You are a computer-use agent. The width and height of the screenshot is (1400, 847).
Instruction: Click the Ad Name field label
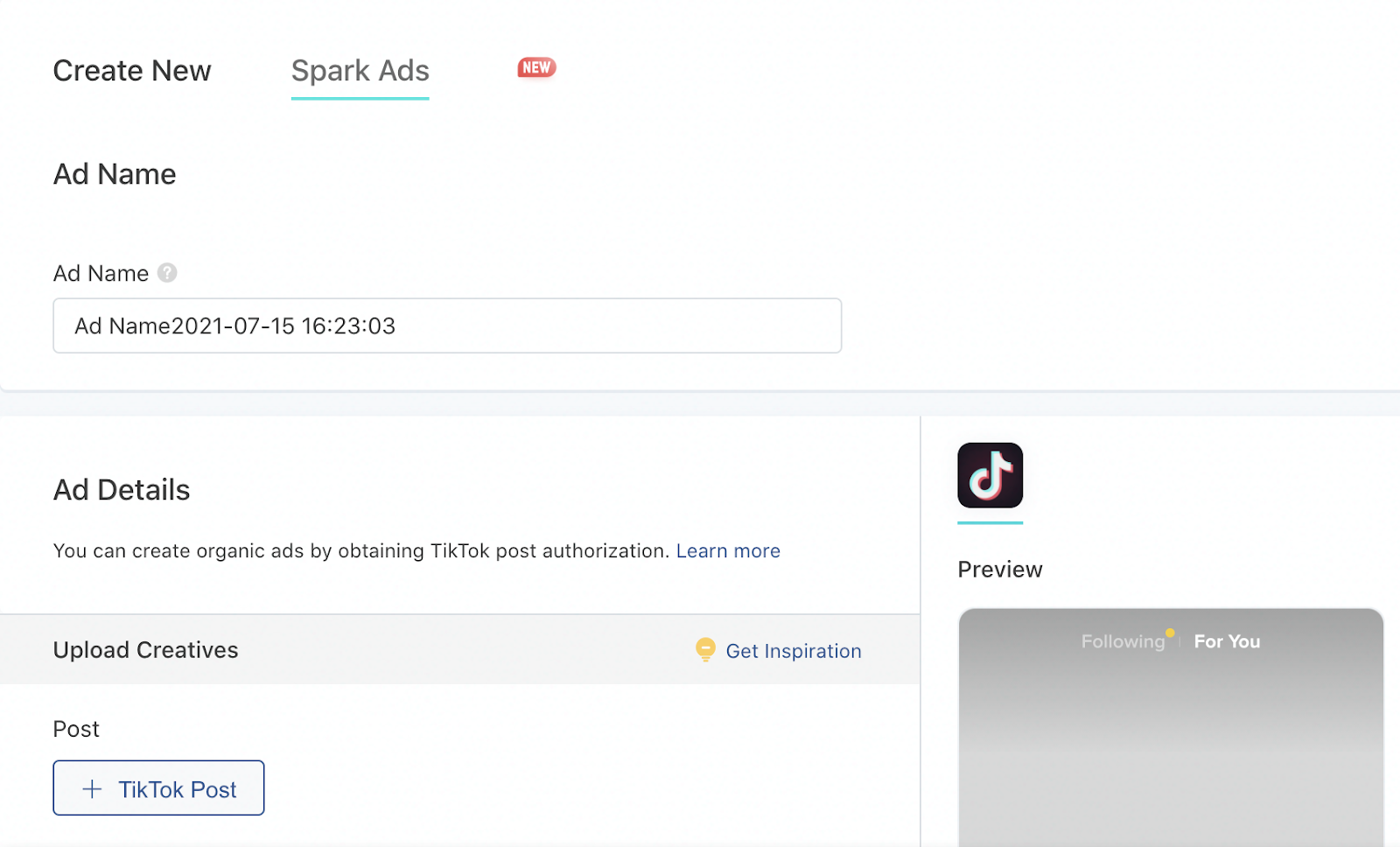pyautogui.click(x=101, y=274)
